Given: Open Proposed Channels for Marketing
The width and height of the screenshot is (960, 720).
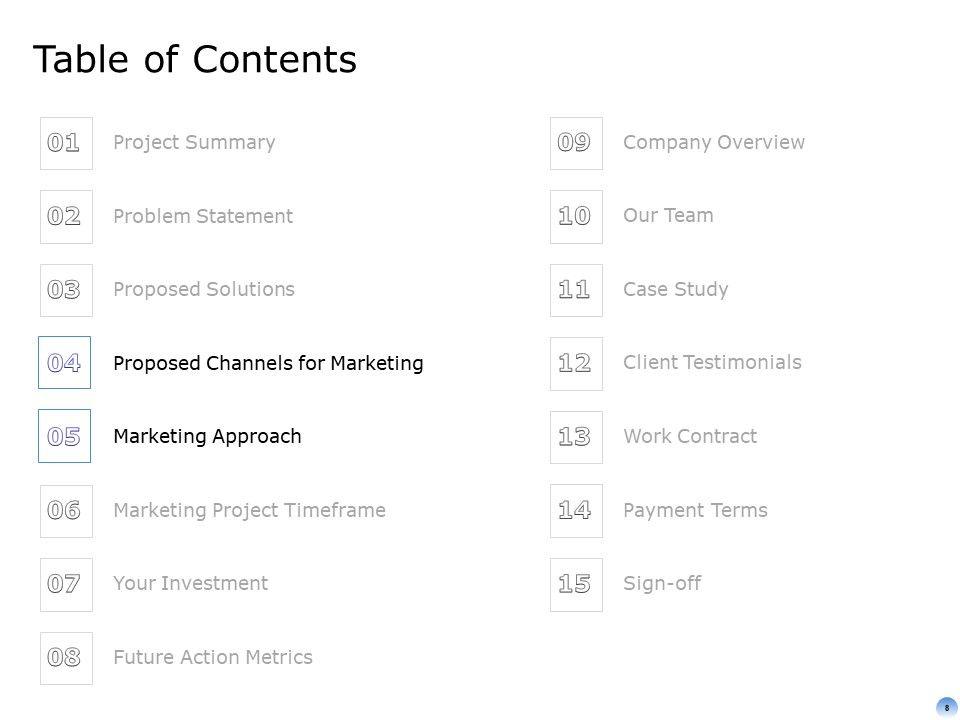Looking at the screenshot, I should coord(268,363).
